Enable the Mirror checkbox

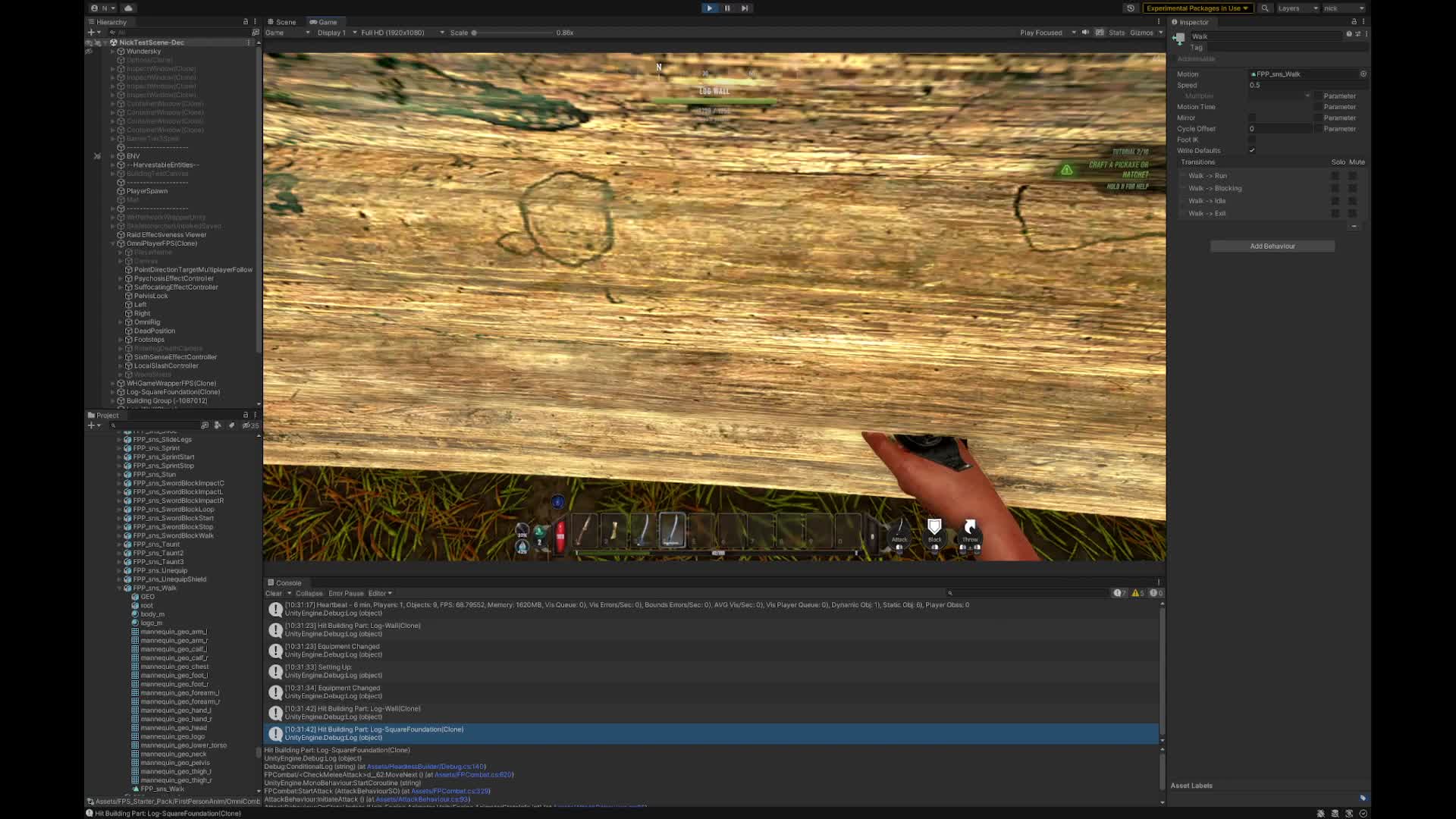point(1252,118)
